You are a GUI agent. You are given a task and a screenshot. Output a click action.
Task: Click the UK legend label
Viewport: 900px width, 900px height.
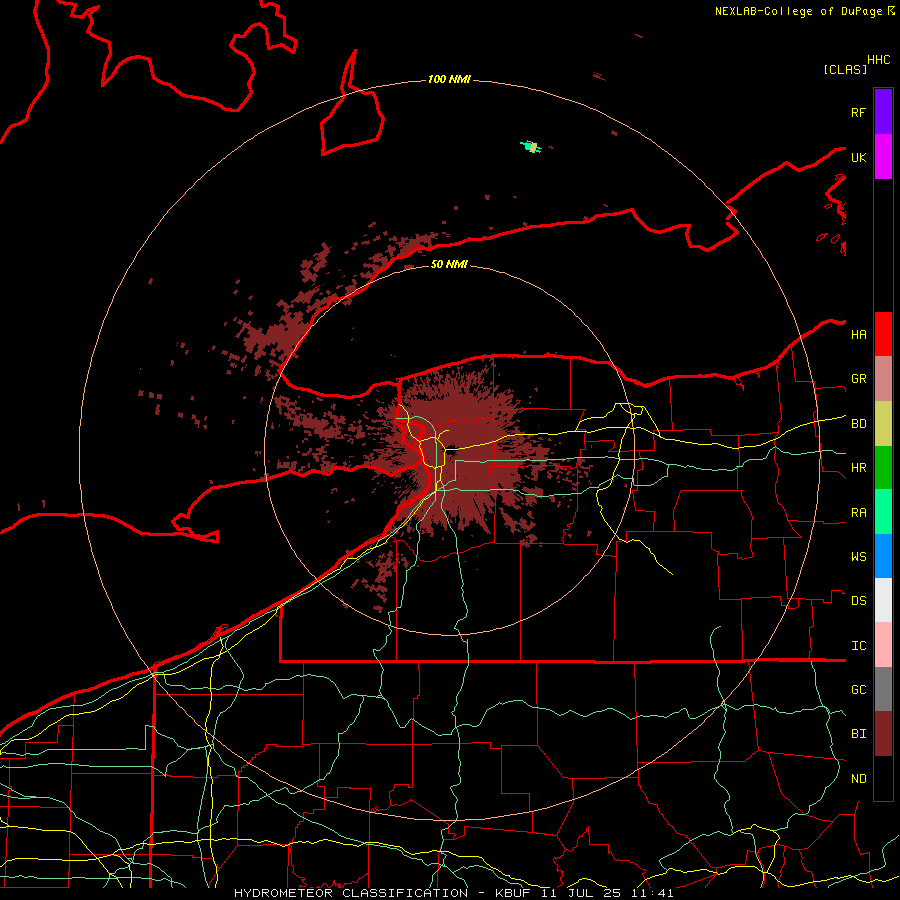point(858,157)
